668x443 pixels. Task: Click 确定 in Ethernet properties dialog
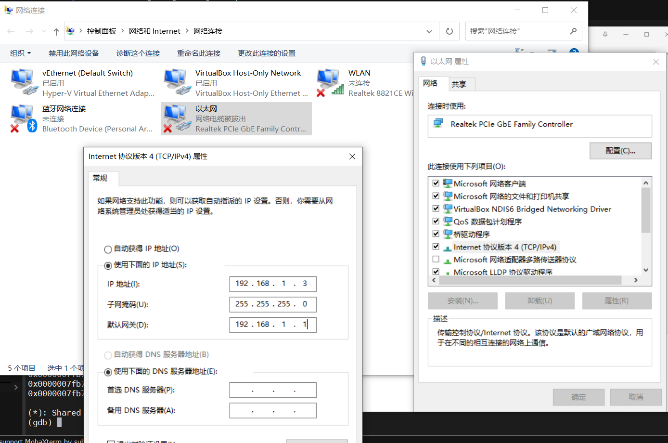coord(579,397)
